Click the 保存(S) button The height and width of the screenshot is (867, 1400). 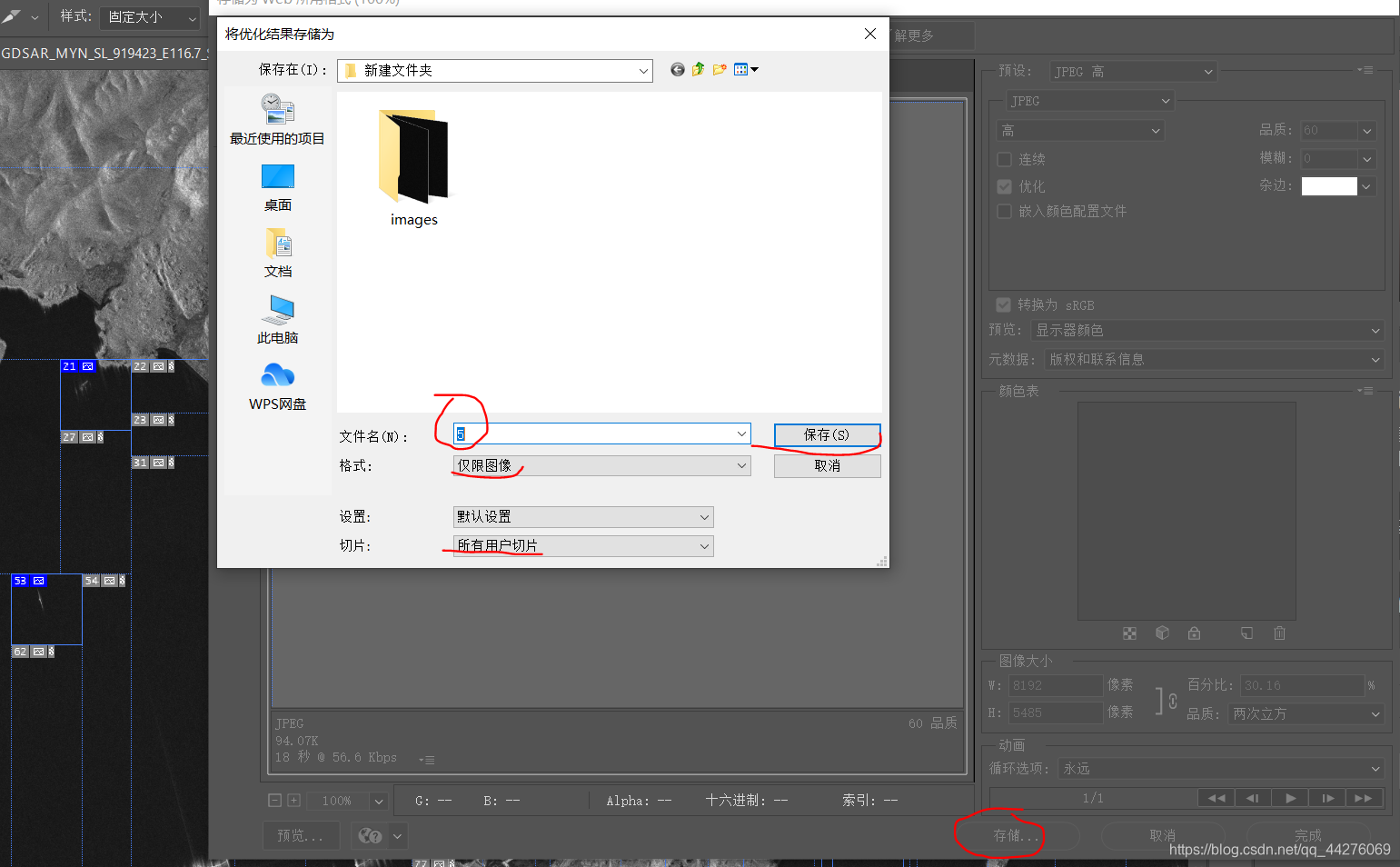coord(827,435)
